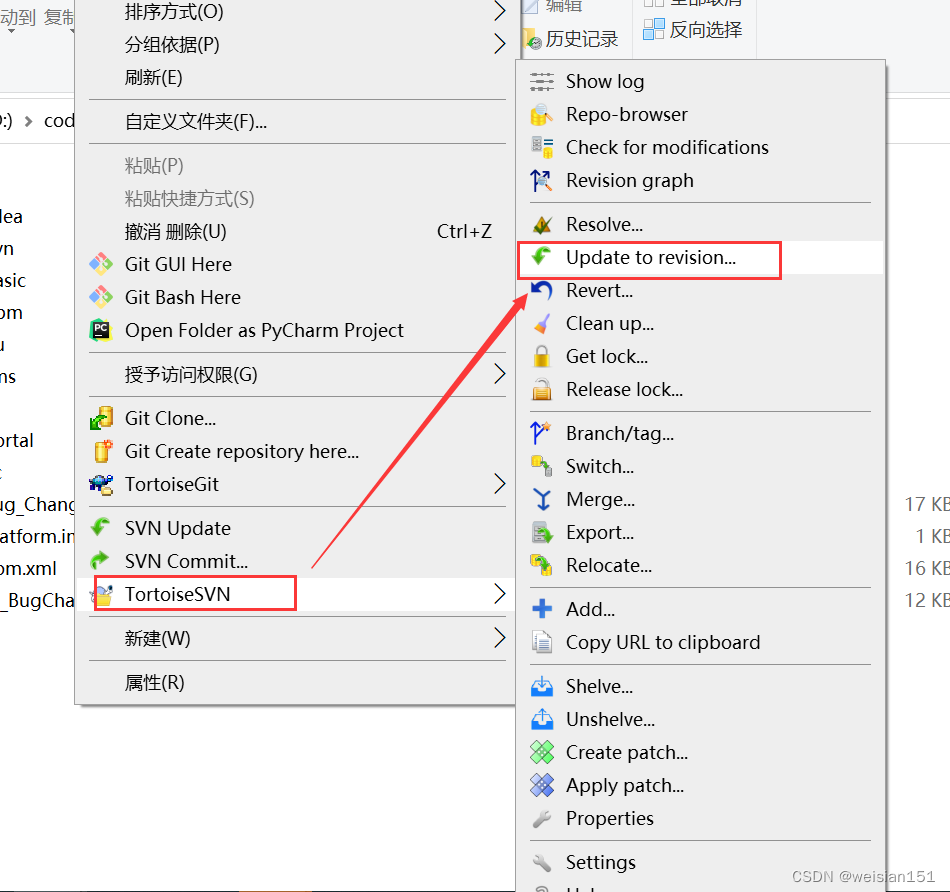
Task: Click the breadcrumb arrow before cod folder
Action: coord(28,121)
